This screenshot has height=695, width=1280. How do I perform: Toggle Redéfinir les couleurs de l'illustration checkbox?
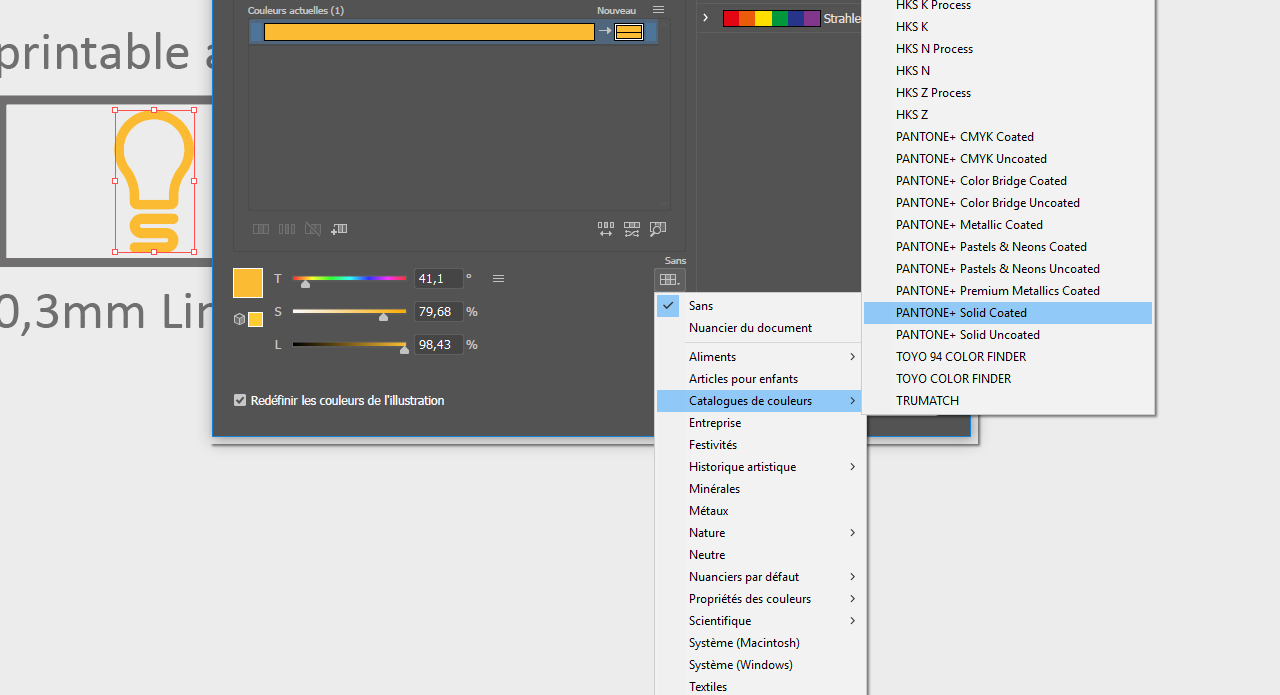(x=240, y=400)
